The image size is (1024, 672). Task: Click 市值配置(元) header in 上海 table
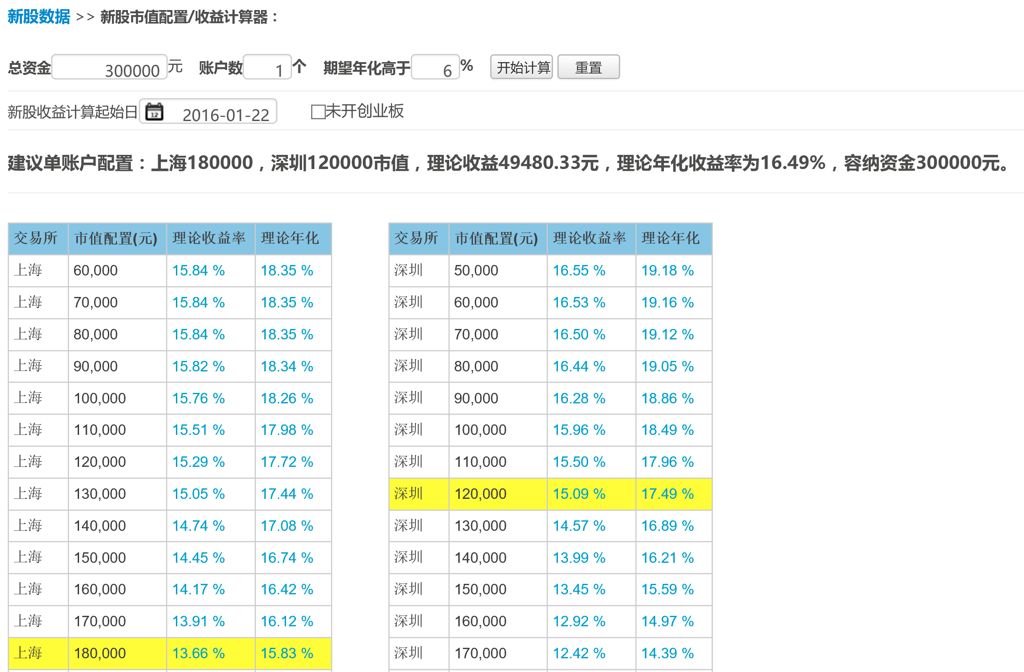point(117,238)
